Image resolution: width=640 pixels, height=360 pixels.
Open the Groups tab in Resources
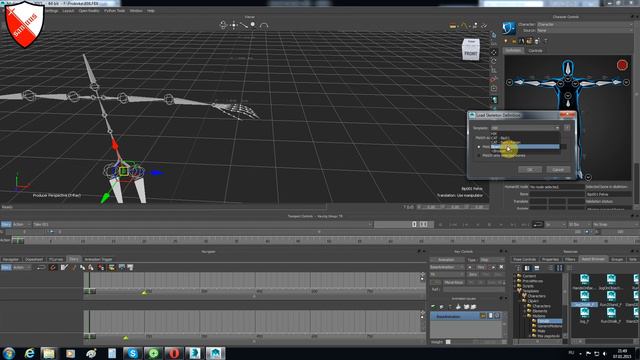point(617,259)
